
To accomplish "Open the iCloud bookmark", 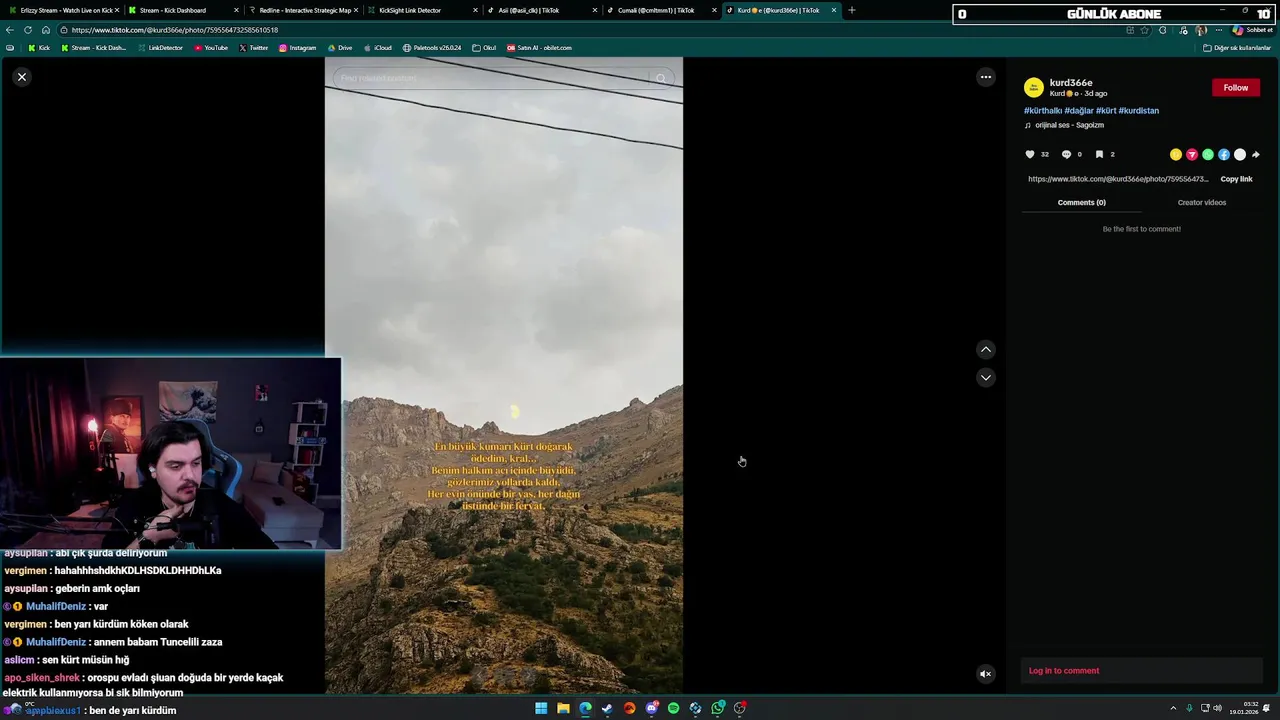I will coord(377,48).
